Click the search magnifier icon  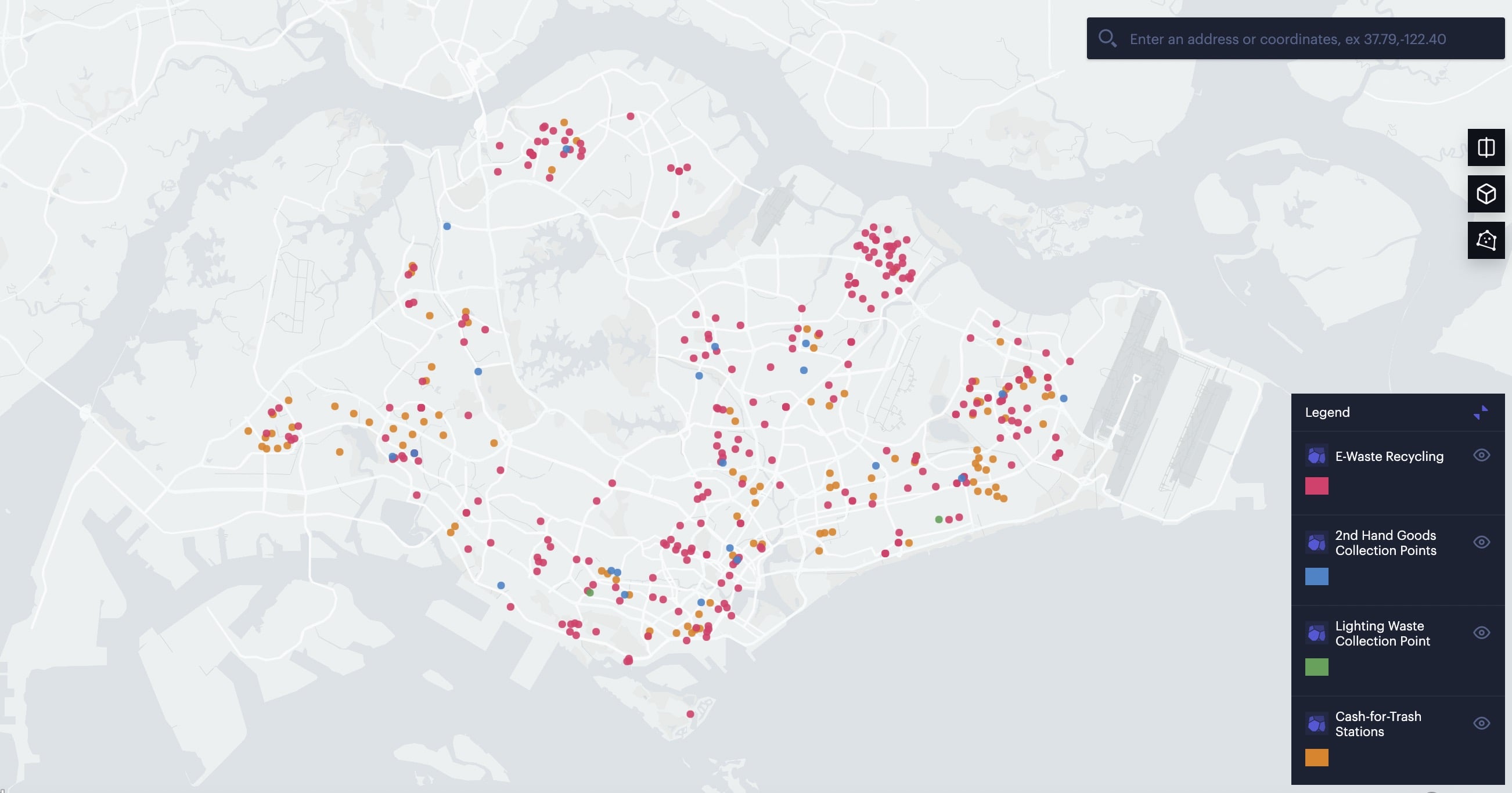tap(1107, 39)
